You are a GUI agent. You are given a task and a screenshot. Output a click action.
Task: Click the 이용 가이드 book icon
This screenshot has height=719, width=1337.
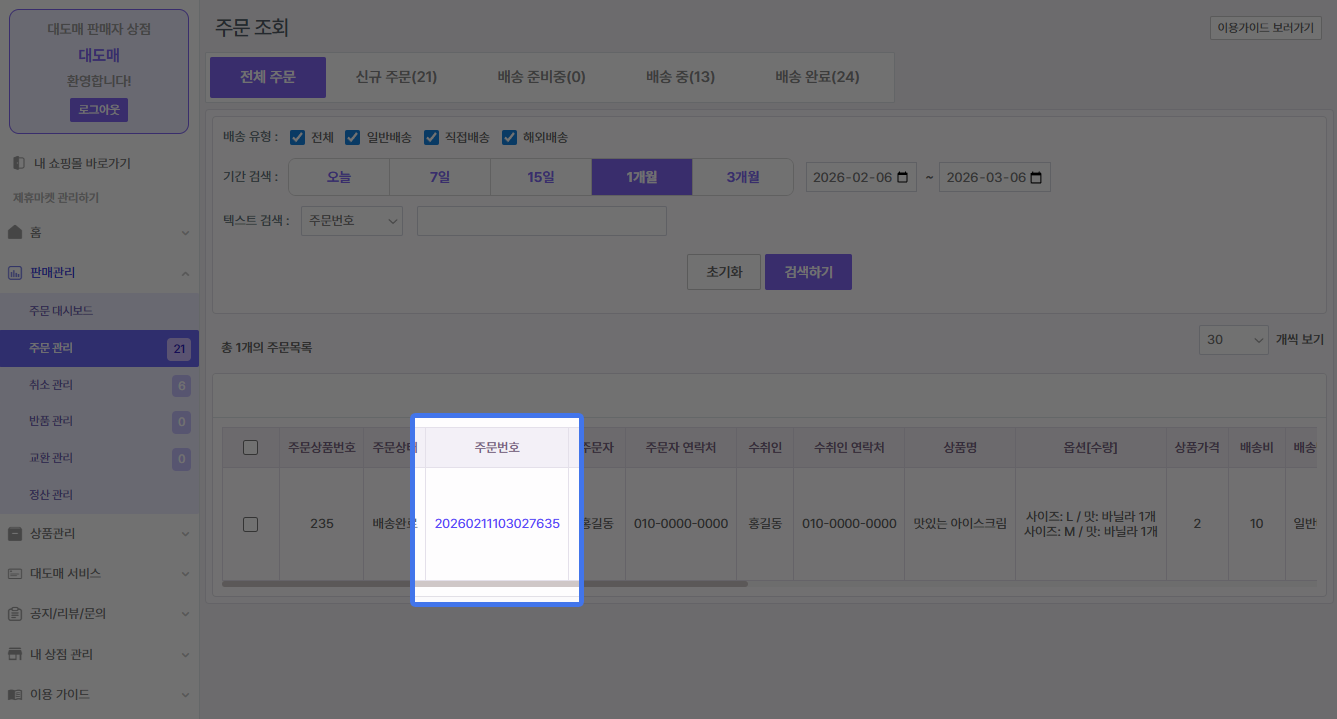tap(15, 694)
